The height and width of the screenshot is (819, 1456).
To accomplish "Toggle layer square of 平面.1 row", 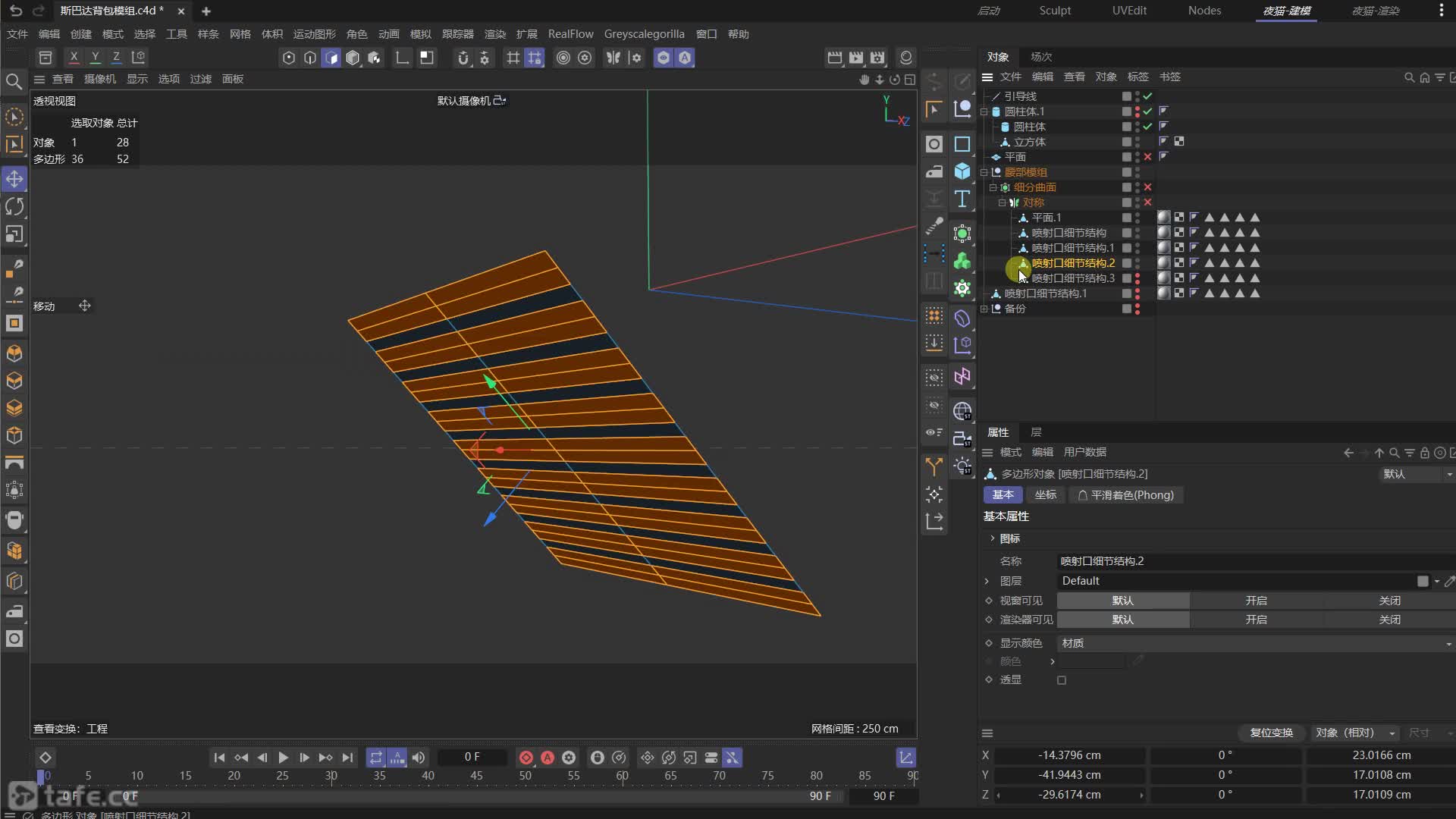I will coord(1127,218).
